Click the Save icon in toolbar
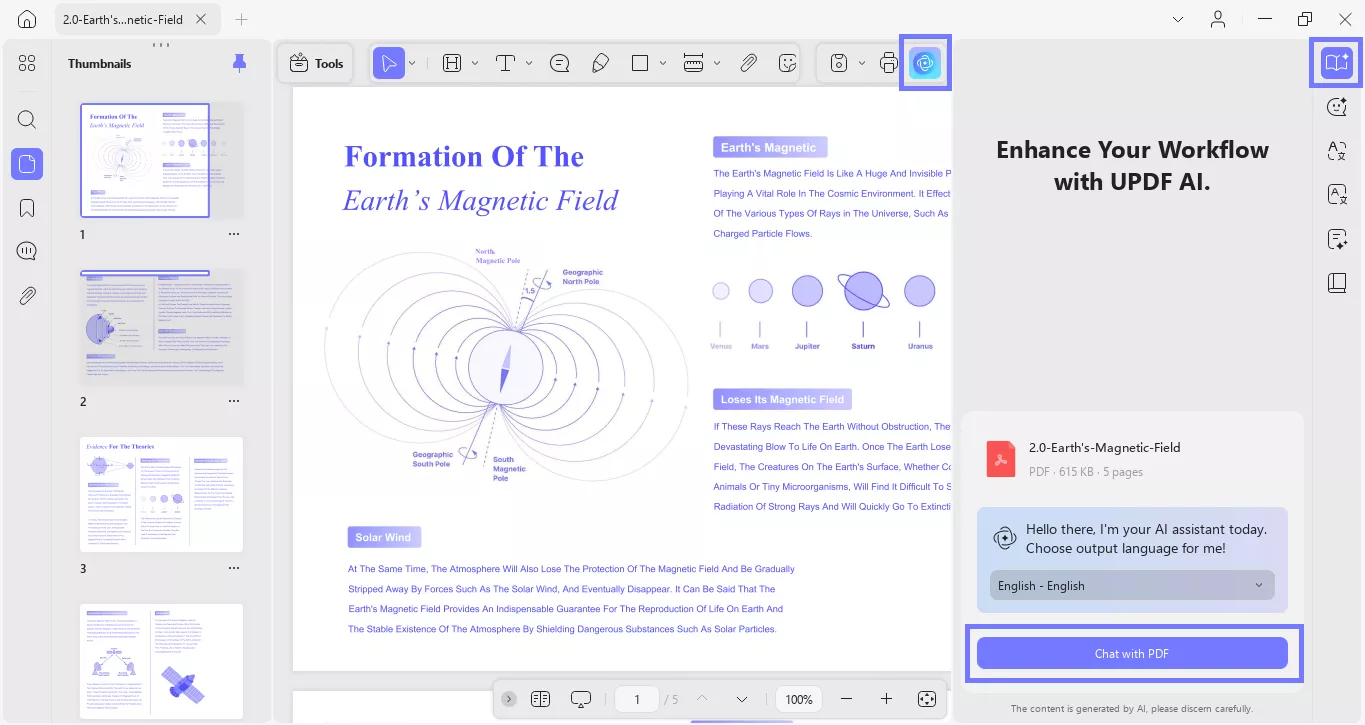The height and width of the screenshot is (725, 1365). click(x=839, y=64)
